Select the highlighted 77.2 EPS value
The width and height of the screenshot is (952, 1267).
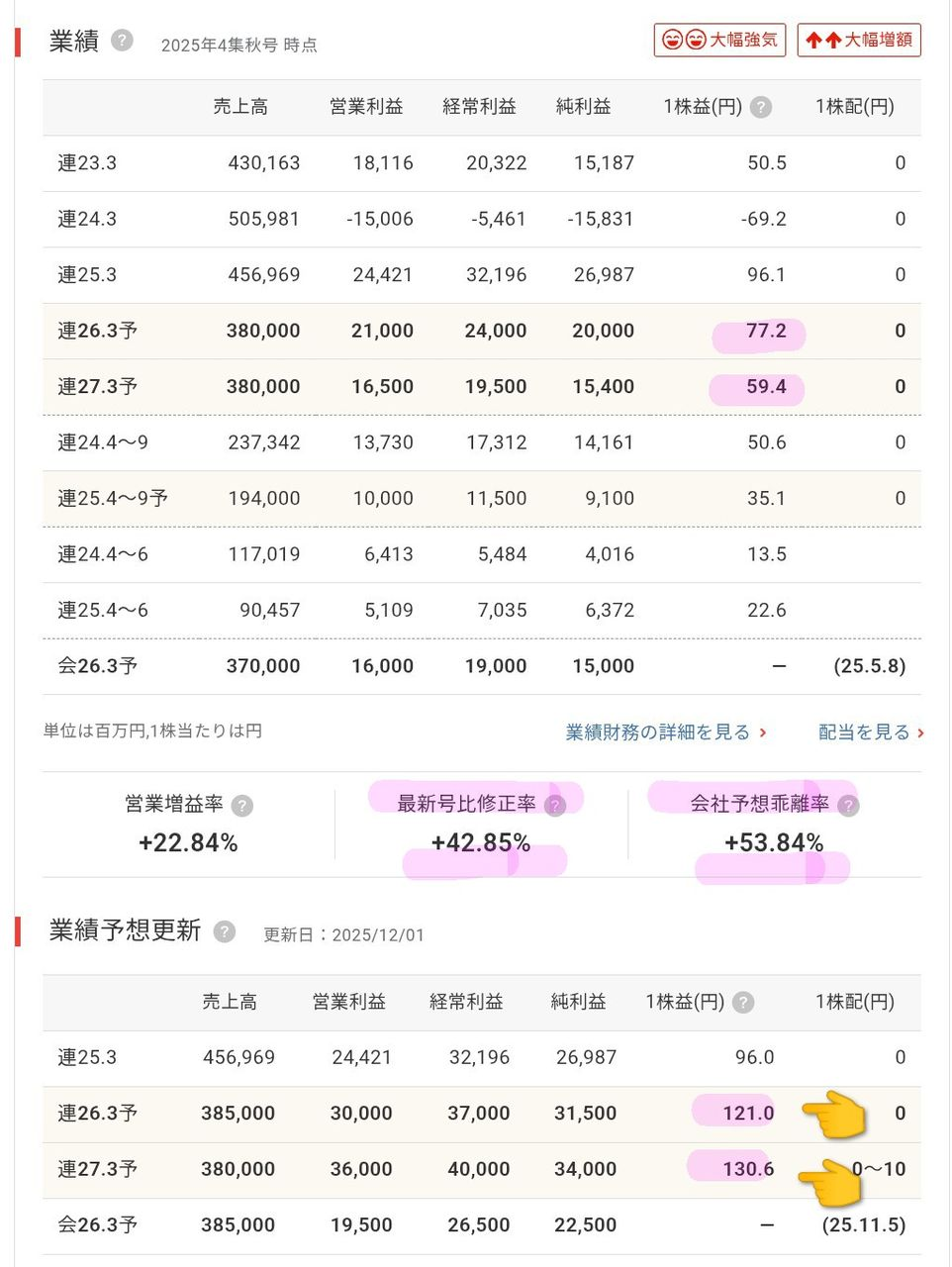(766, 332)
